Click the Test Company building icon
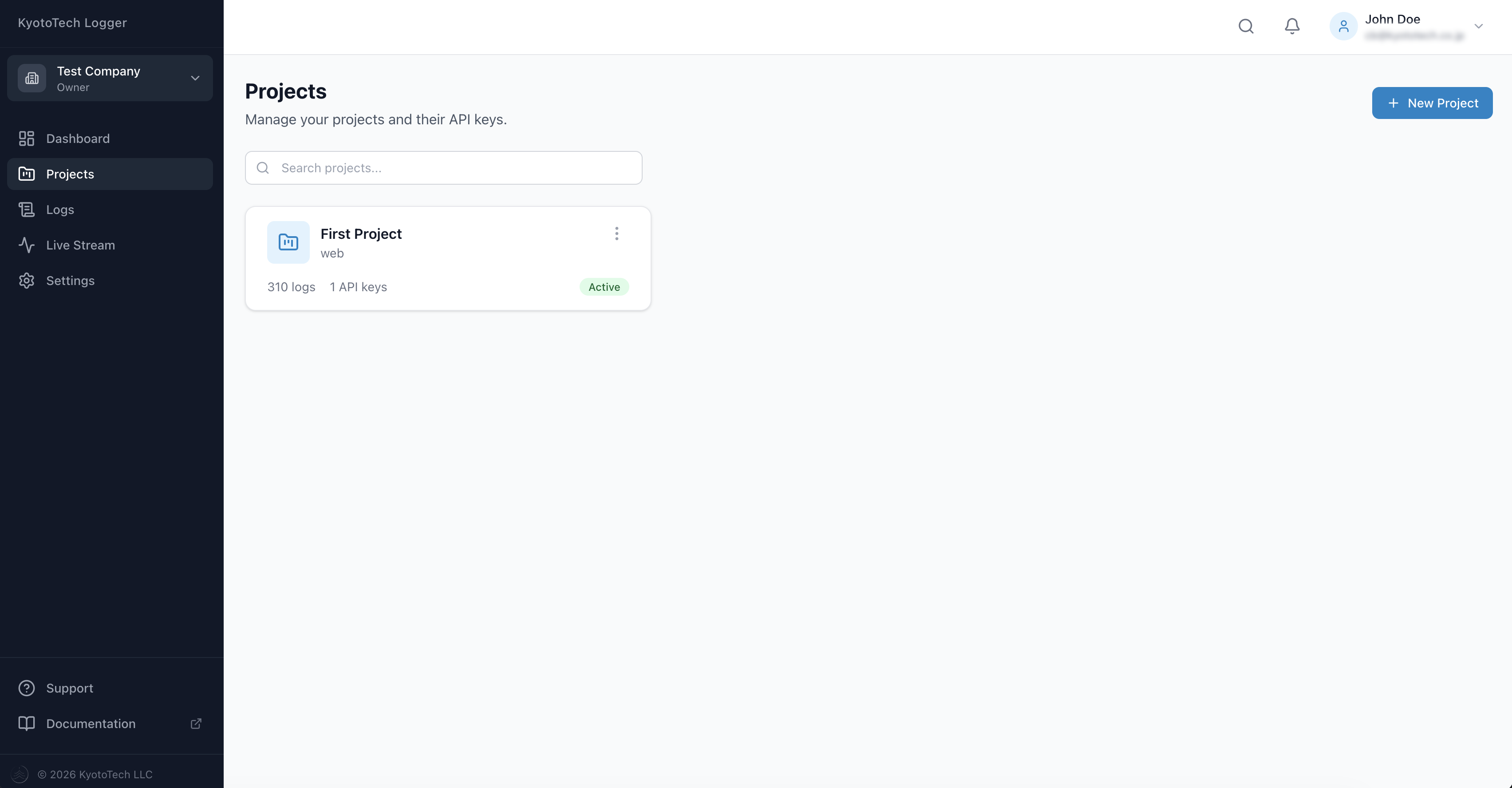1512x788 pixels. (x=32, y=78)
